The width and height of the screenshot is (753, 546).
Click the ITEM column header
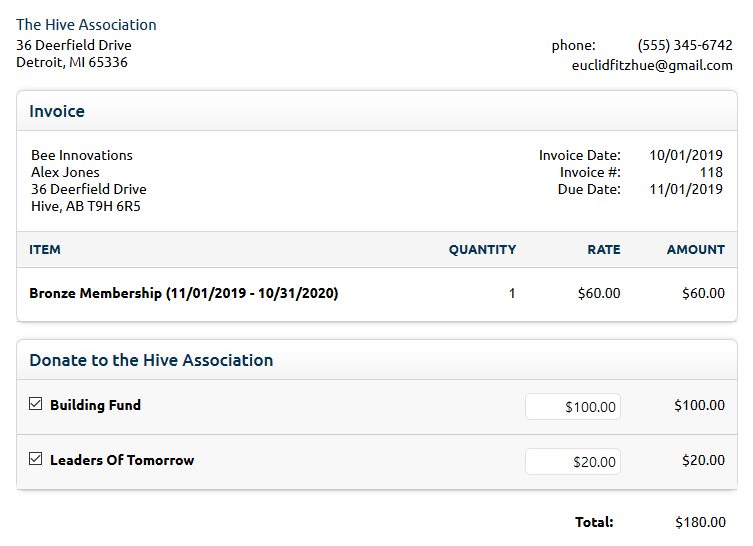(x=45, y=249)
